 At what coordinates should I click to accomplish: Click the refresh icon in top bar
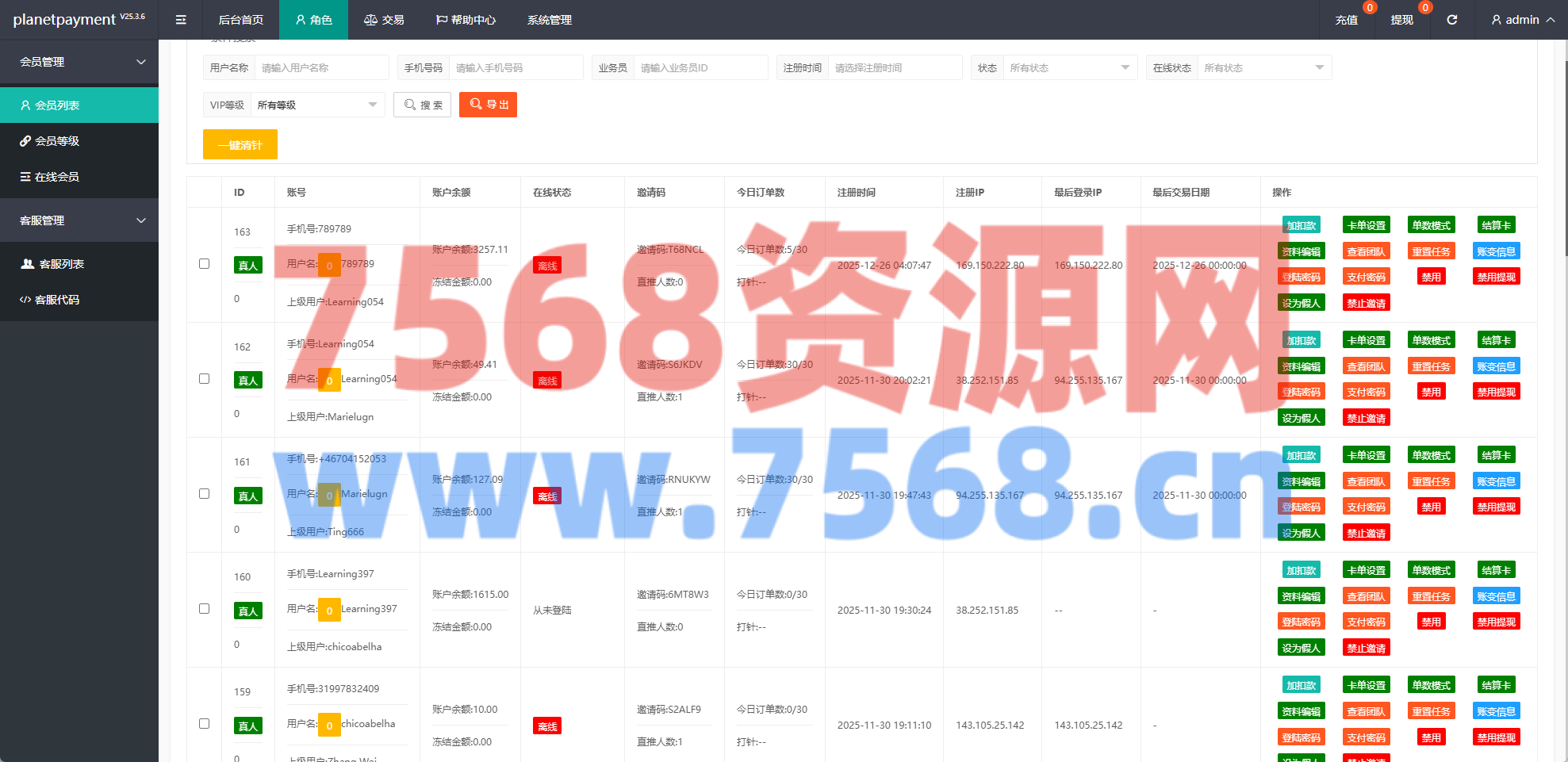coord(1451,20)
